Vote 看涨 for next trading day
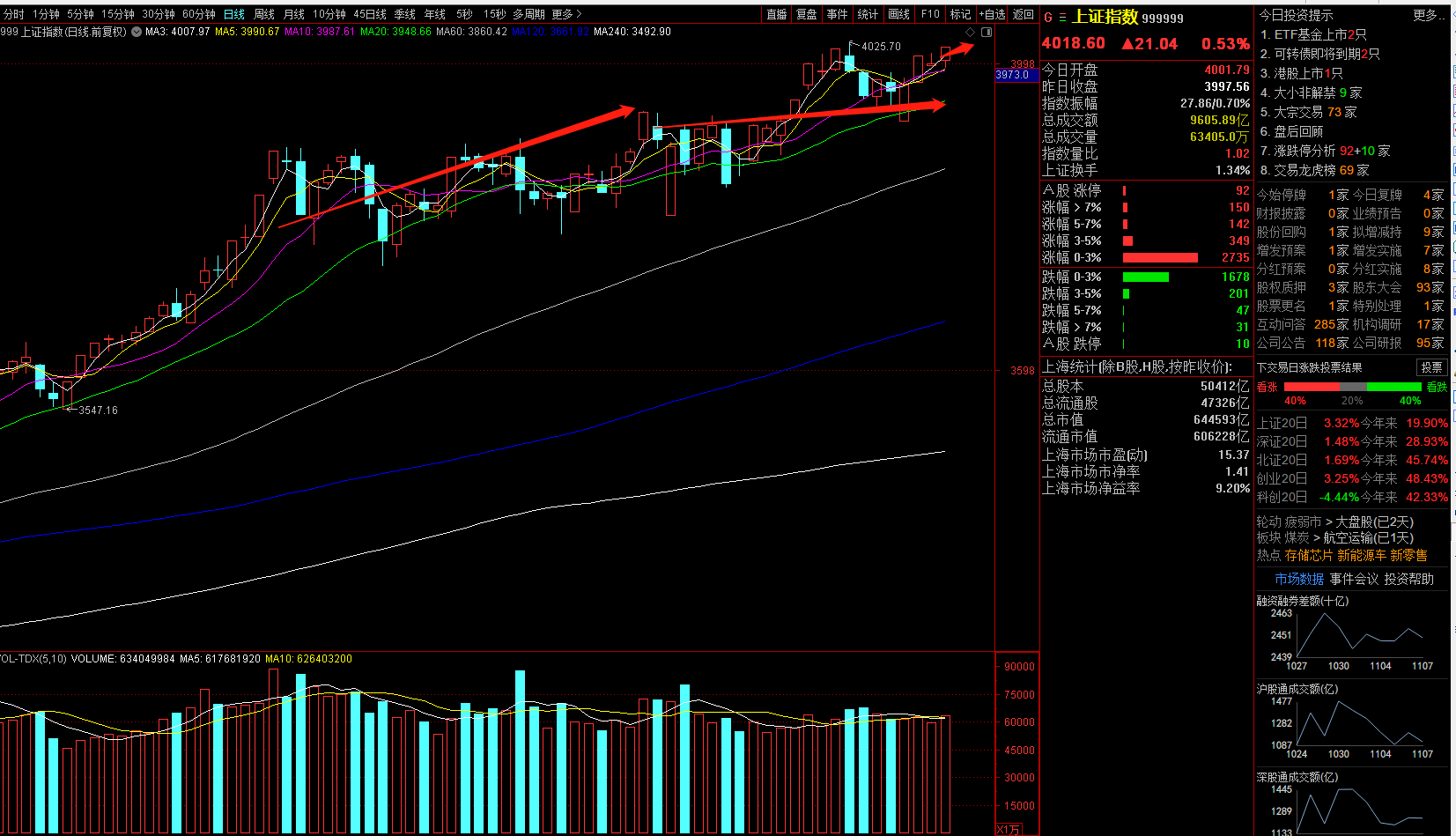This screenshot has height=836, width=1456. coord(1268,387)
